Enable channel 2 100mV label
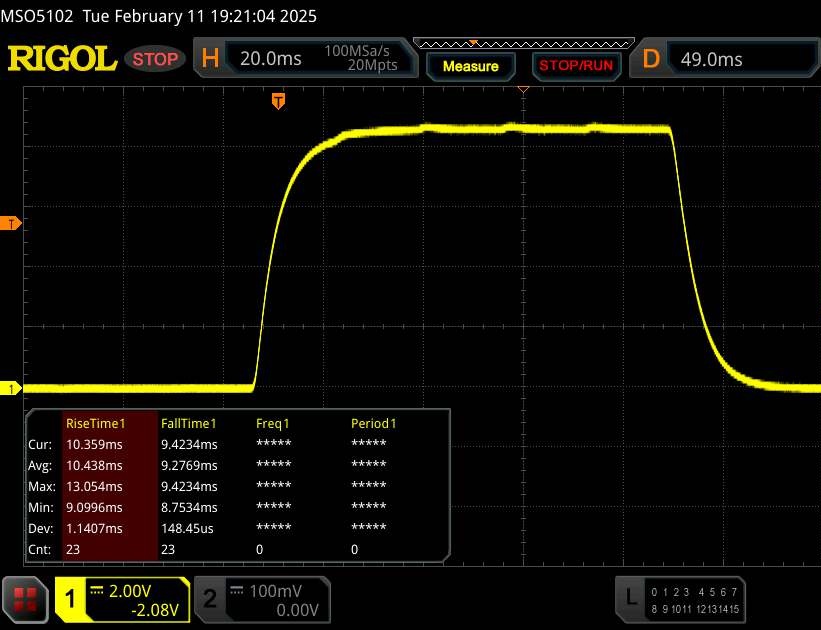 tap(275, 591)
